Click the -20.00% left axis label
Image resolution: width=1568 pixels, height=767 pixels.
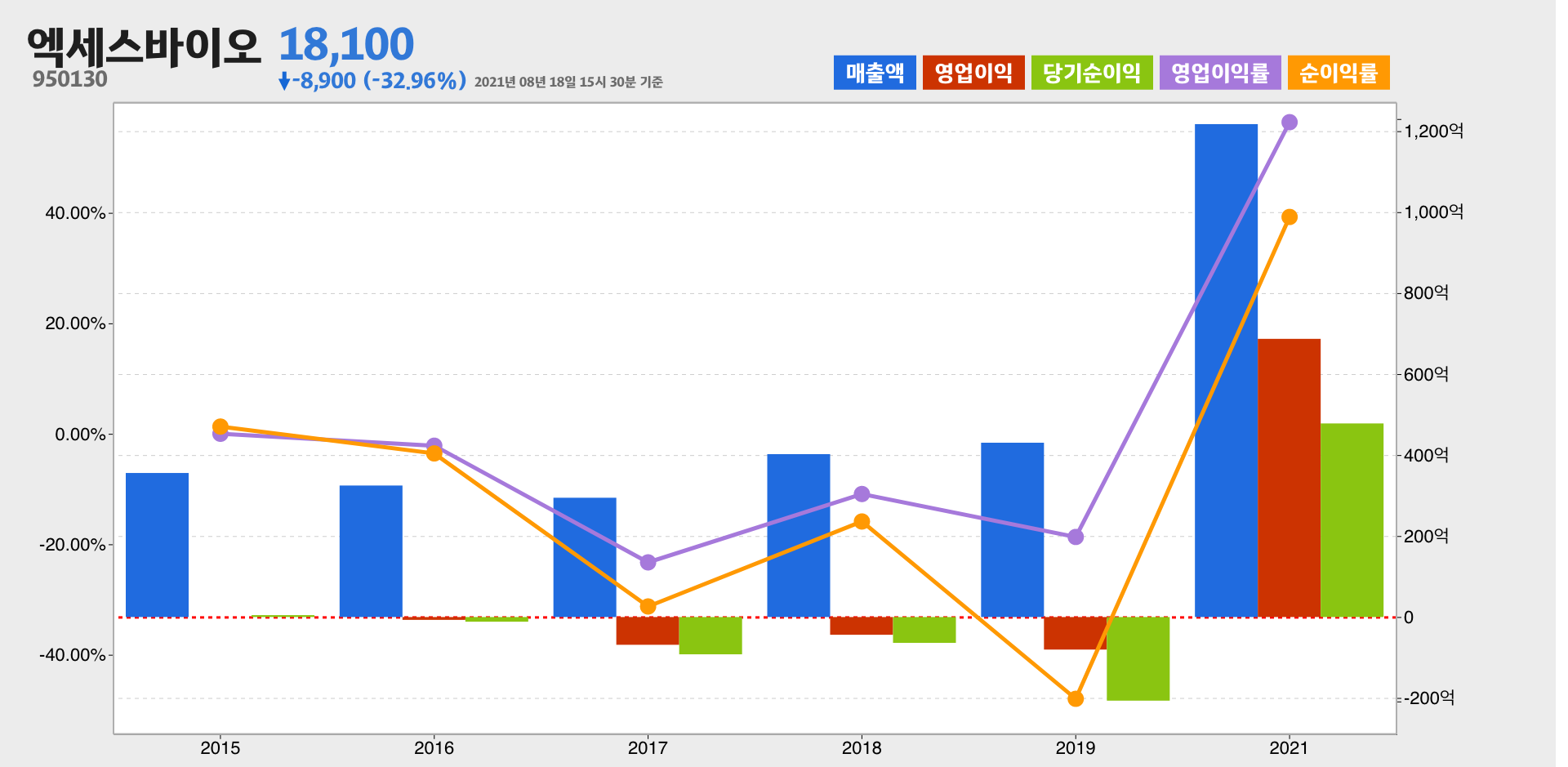(x=73, y=545)
